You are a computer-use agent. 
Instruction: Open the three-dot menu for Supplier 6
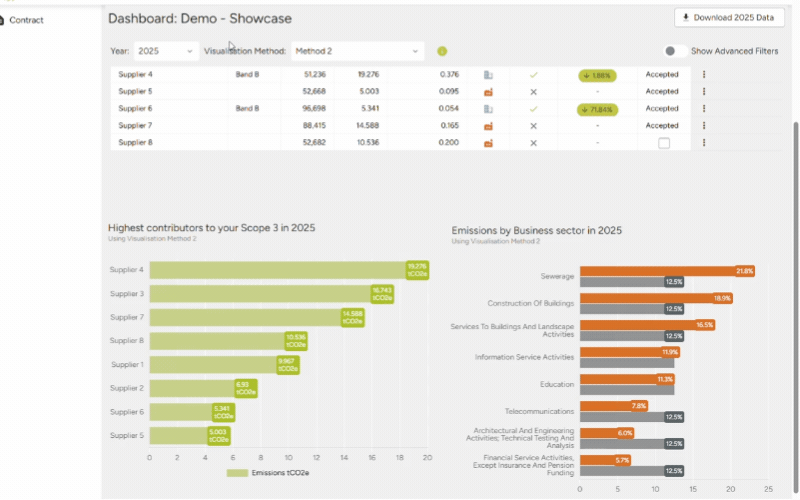pyautogui.click(x=704, y=109)
